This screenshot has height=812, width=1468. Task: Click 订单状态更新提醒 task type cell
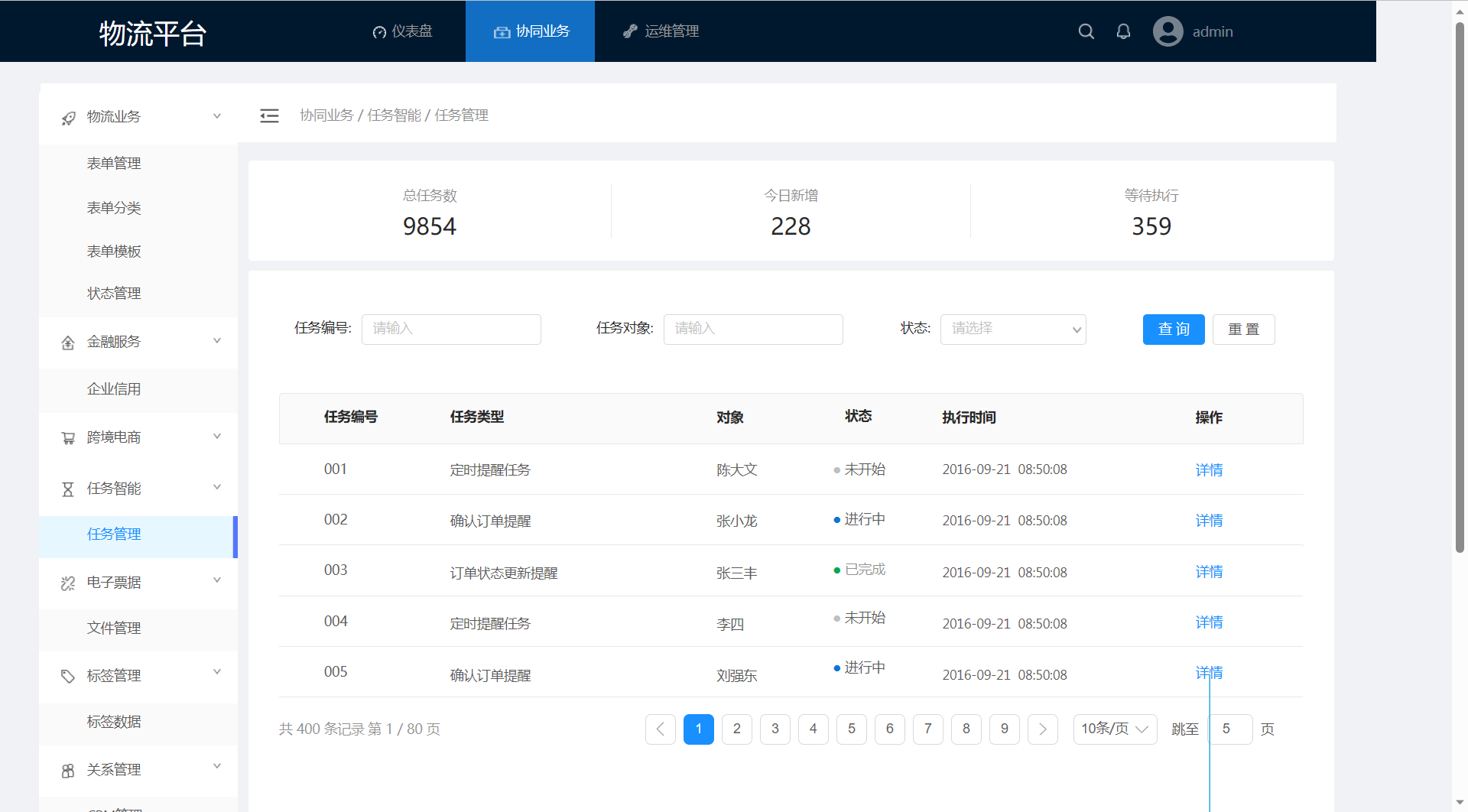coord(504,573)
